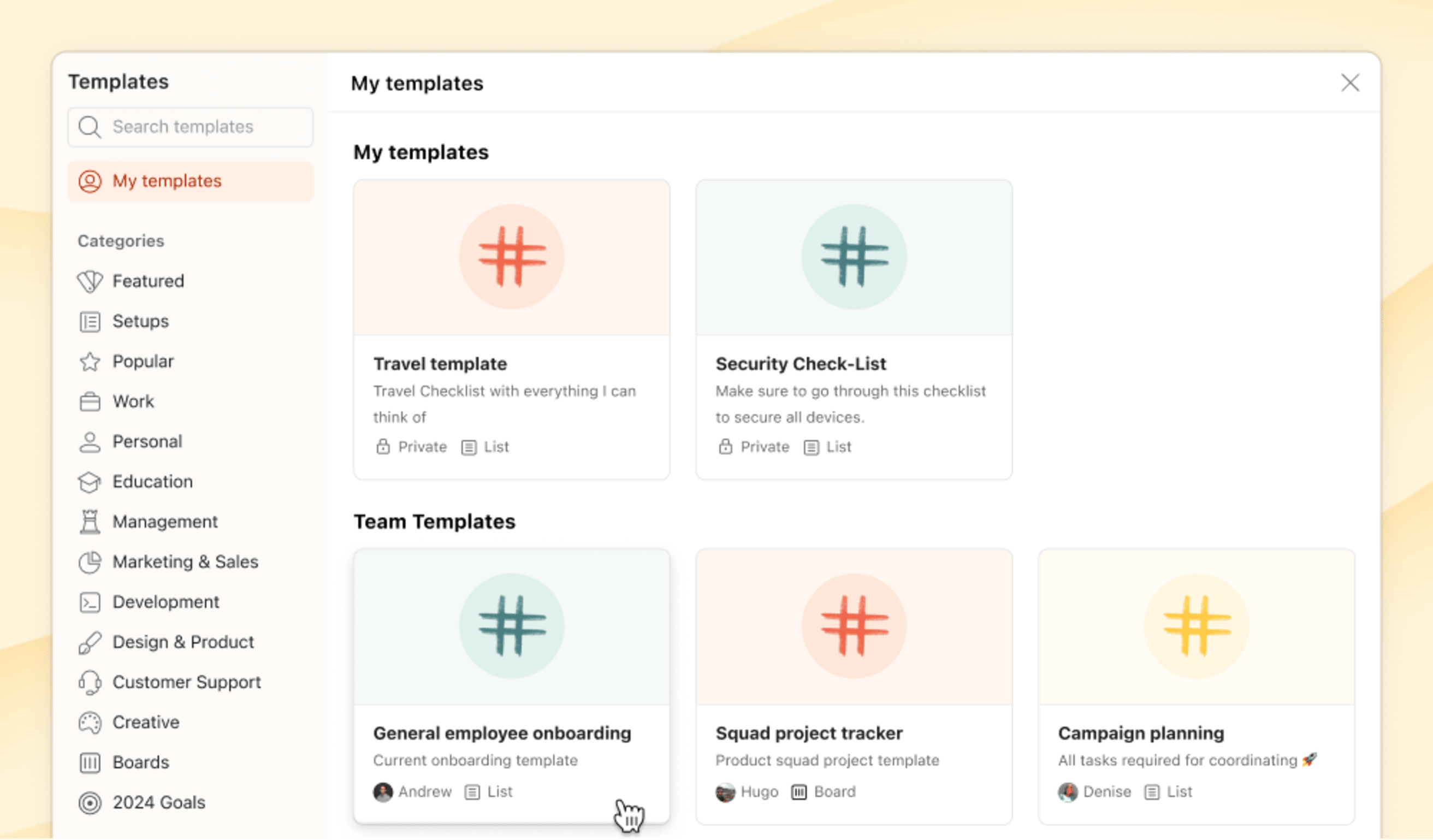
Task: Click the Customer Support headset icon
Action: point(90,682)
